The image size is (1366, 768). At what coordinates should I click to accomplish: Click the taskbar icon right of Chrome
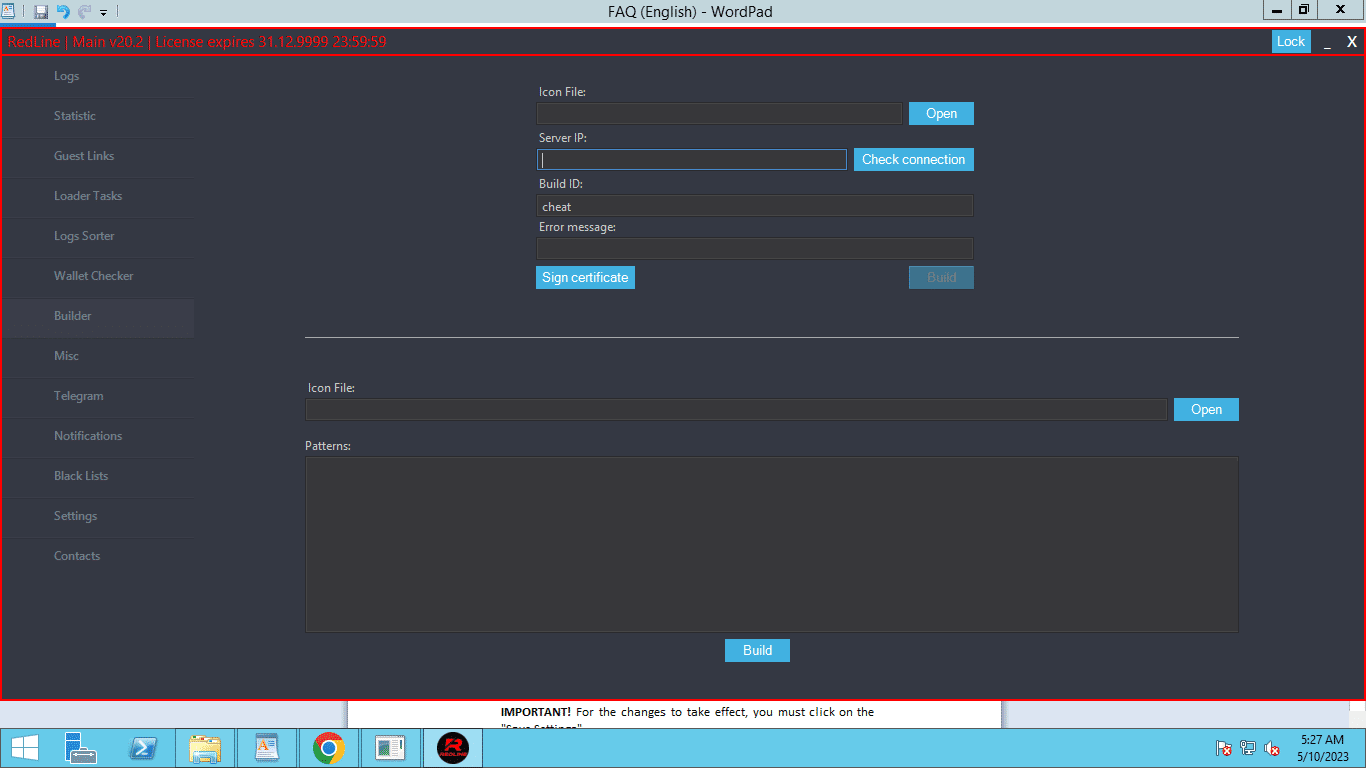[x=391, y=748]
